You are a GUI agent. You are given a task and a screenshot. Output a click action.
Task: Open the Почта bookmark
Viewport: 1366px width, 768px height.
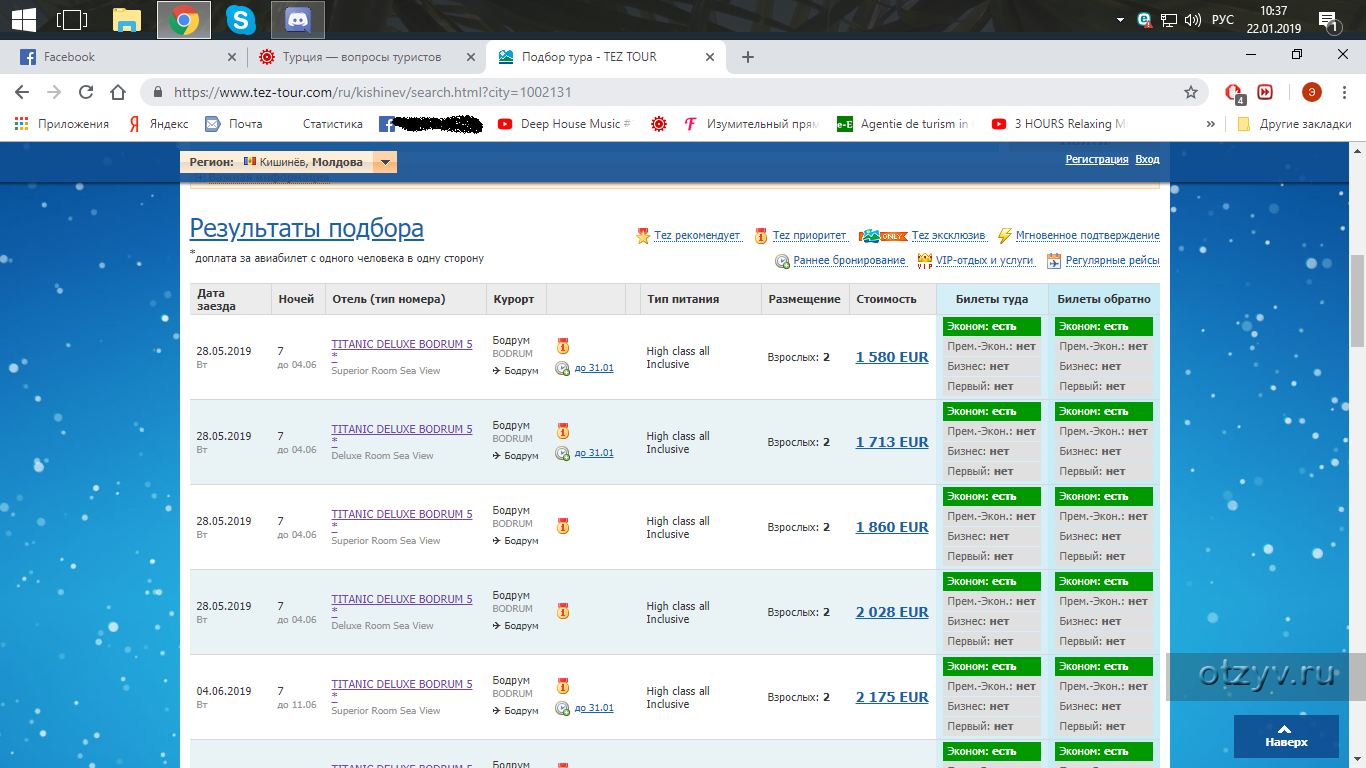point(233,124)
